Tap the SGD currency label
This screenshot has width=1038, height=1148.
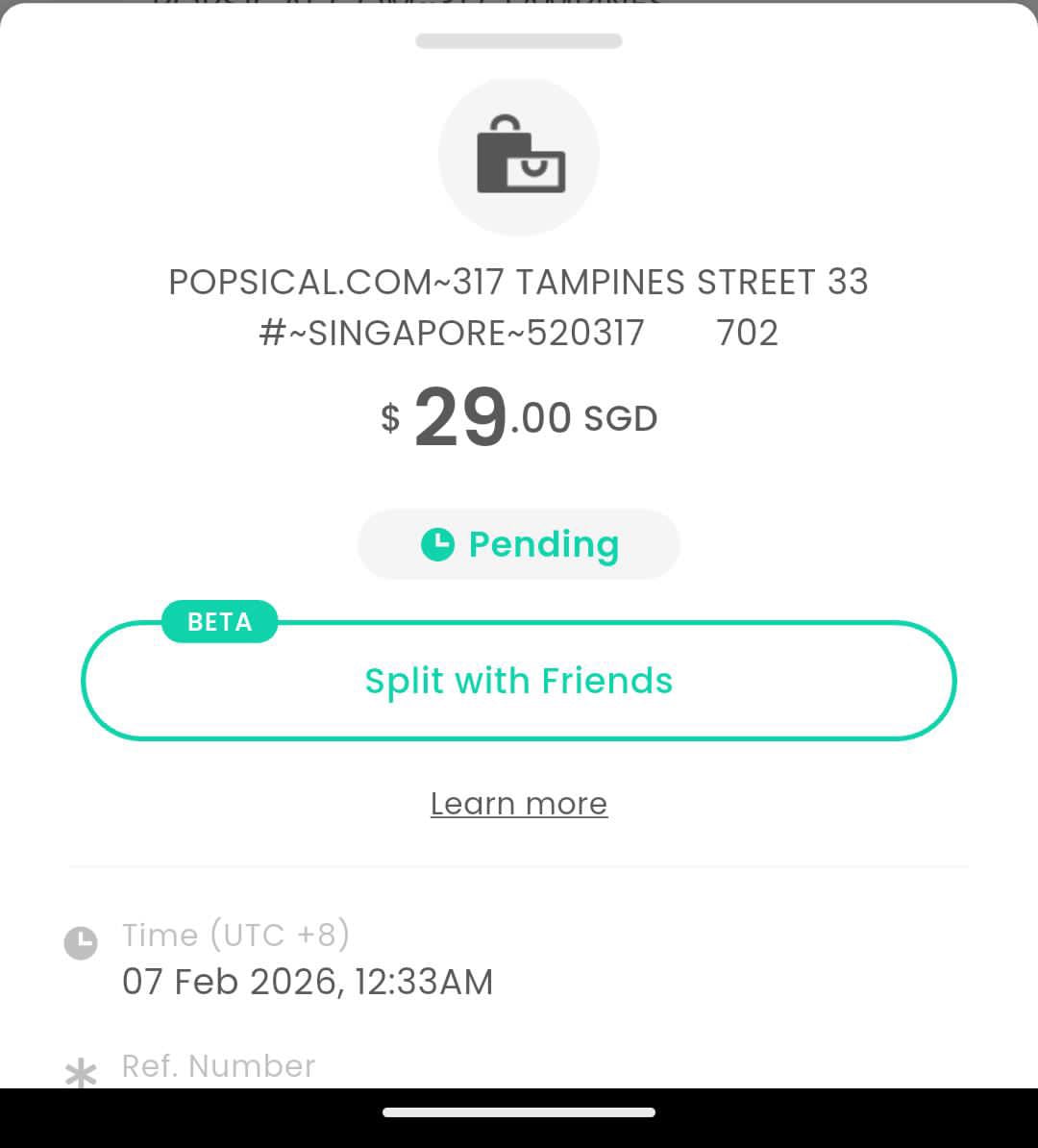pos(620,419)
